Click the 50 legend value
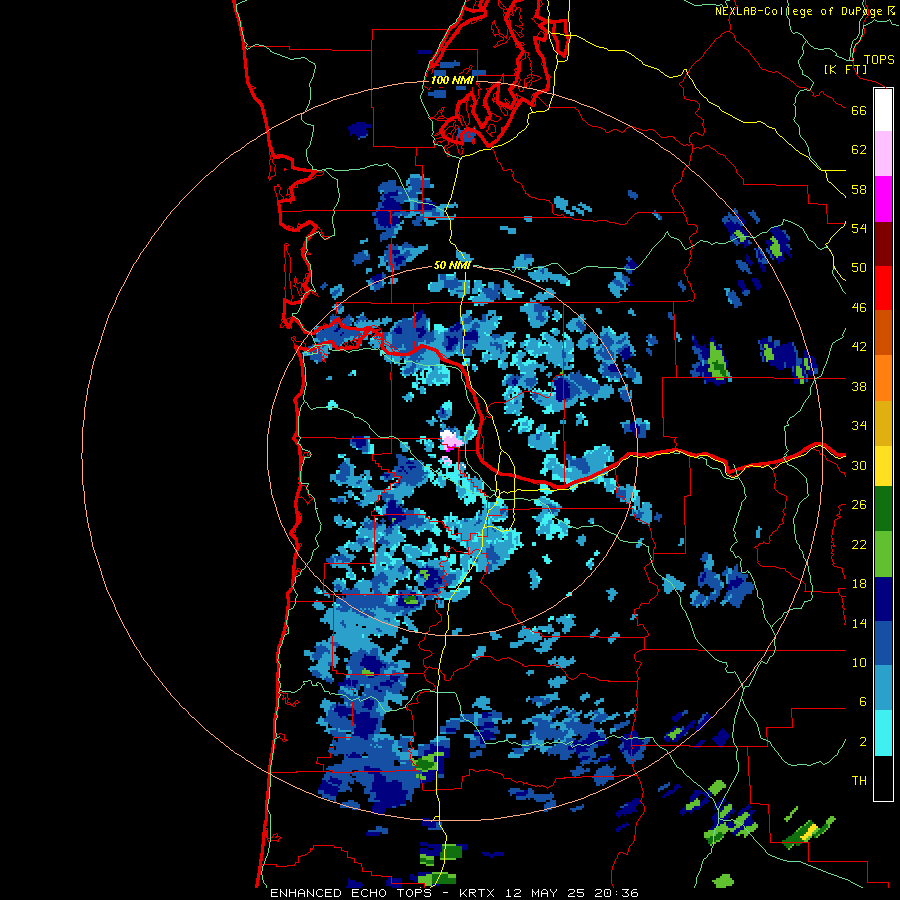The width and height of the screenshot is (900, 900). click(859, 268)
